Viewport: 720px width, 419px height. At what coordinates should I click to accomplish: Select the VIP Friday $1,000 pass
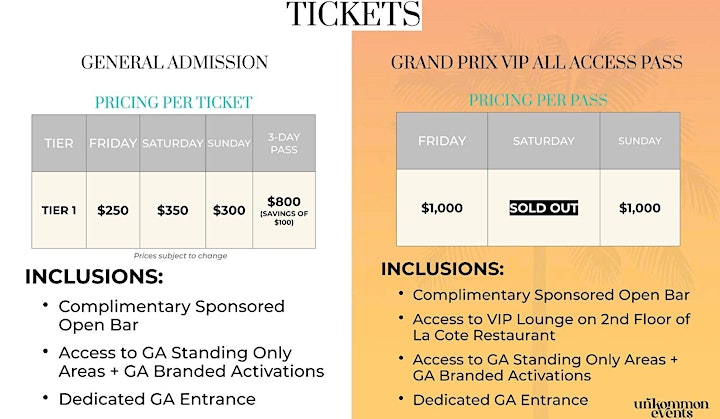442,208
